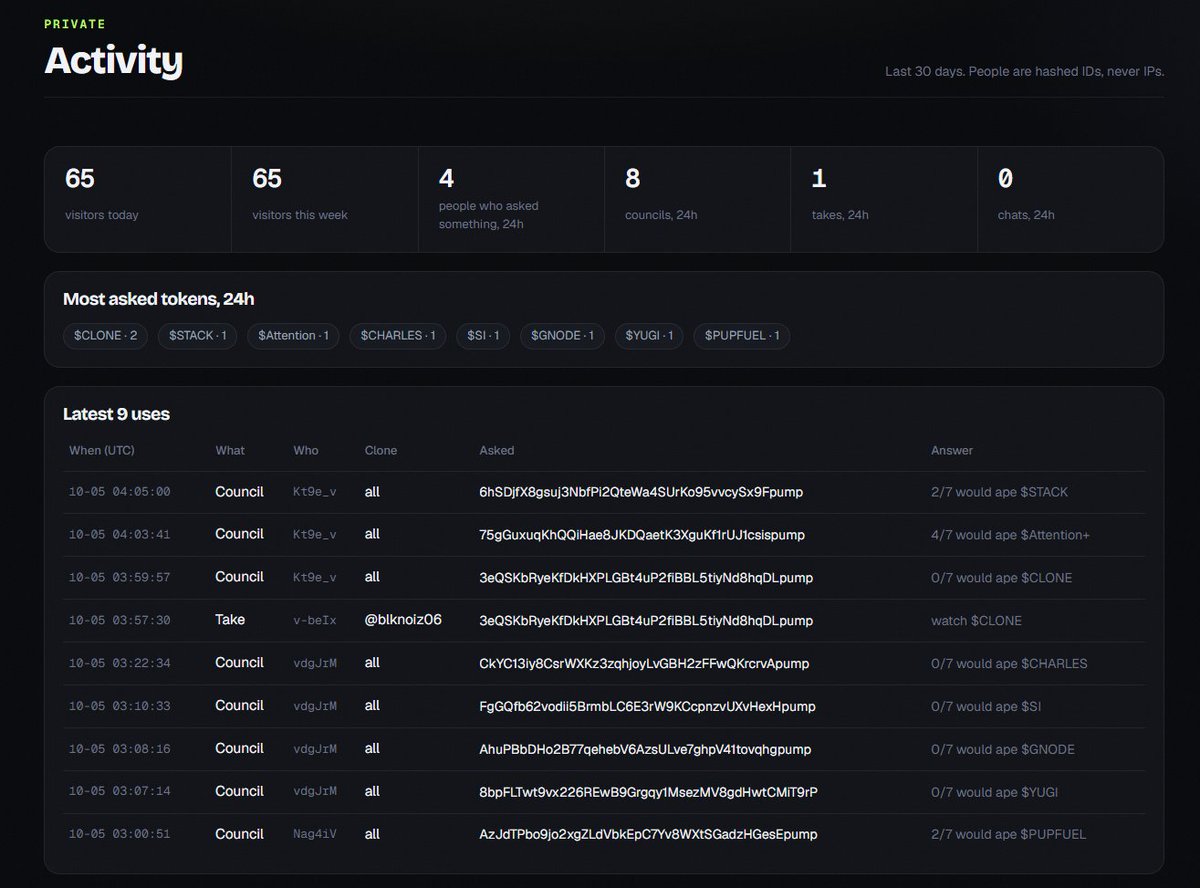Click the answer '4/7 would ape $Attention+'

click(1011, 535)
